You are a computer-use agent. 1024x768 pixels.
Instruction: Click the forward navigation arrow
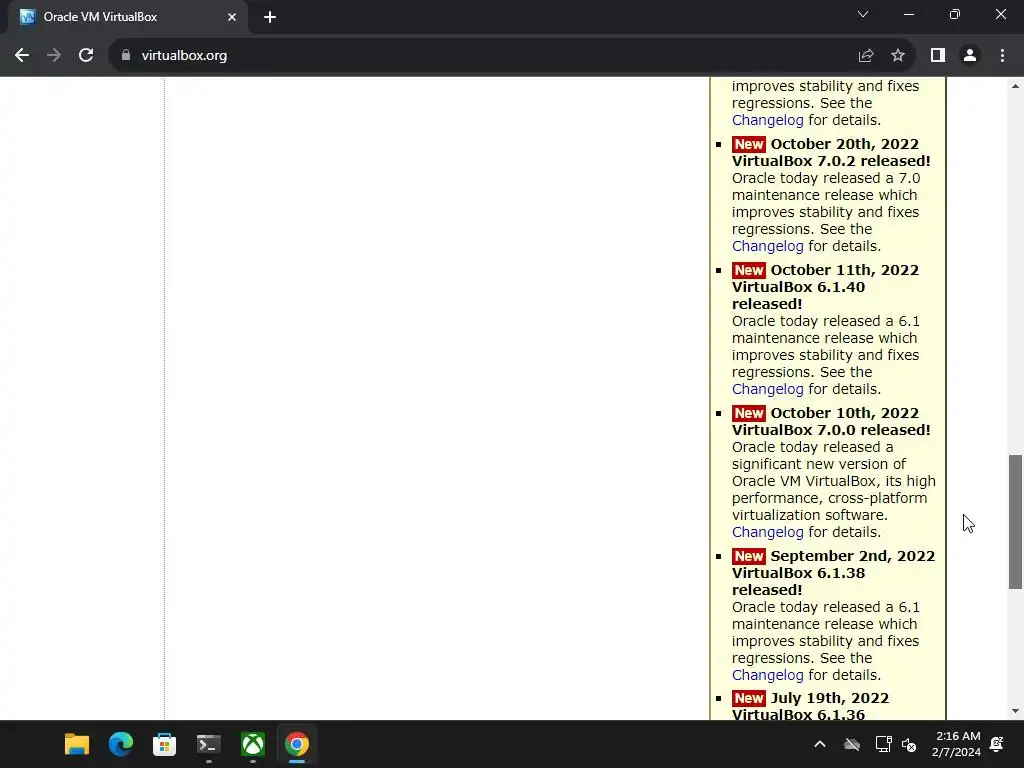(x=54, y=56)
